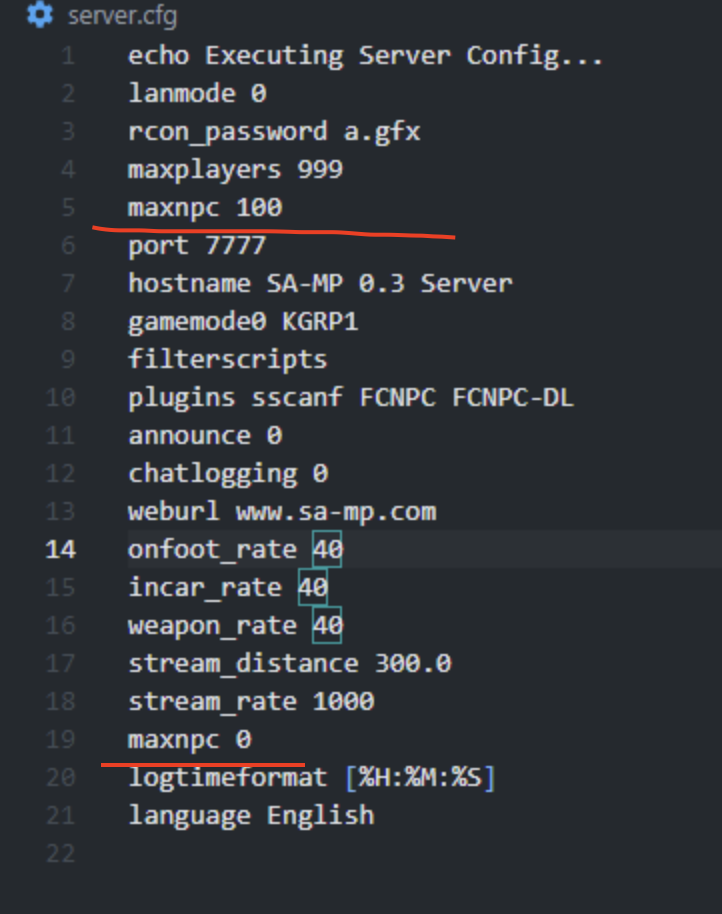The width and height of the screenshot is (722, 914).
Task: Click the language English line
Action: pyautogui.click(x=252, y=815)
